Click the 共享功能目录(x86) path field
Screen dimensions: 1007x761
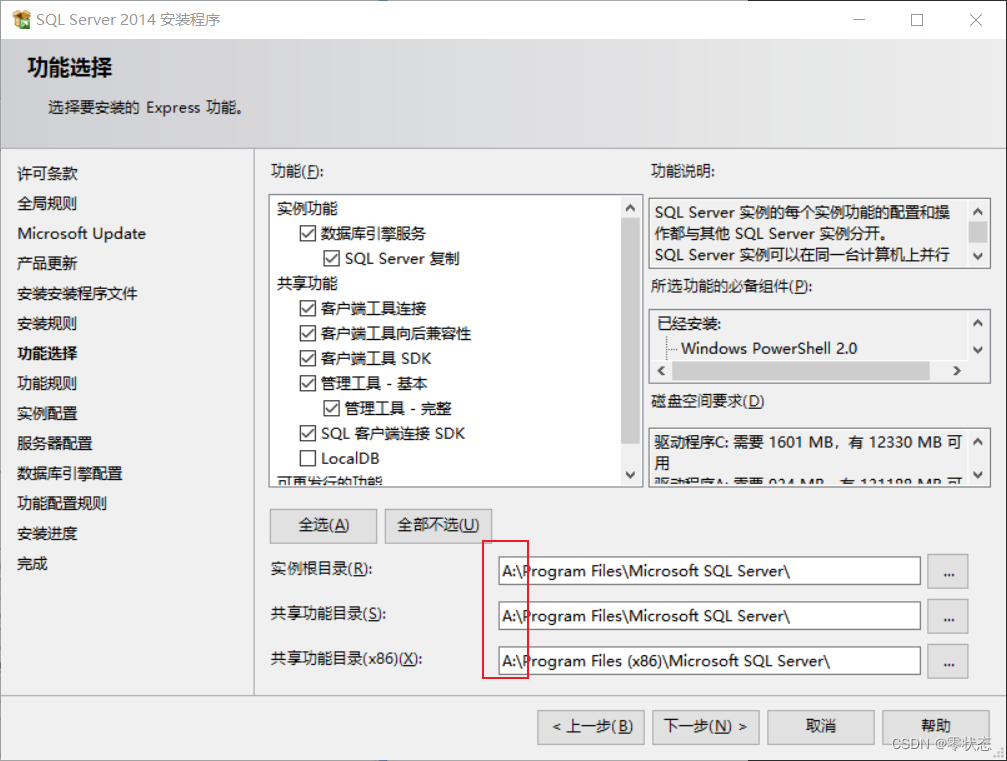click(710, 661)
